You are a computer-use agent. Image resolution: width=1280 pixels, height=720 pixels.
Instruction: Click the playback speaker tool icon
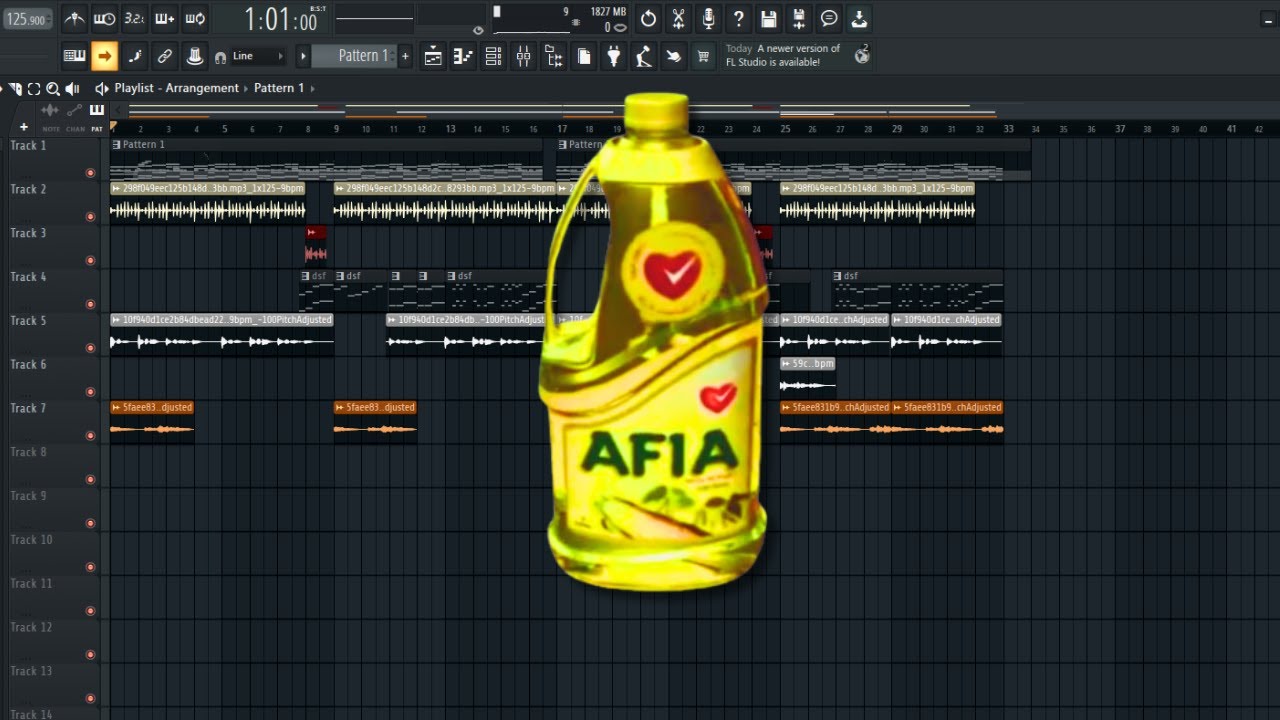(72, 88)
